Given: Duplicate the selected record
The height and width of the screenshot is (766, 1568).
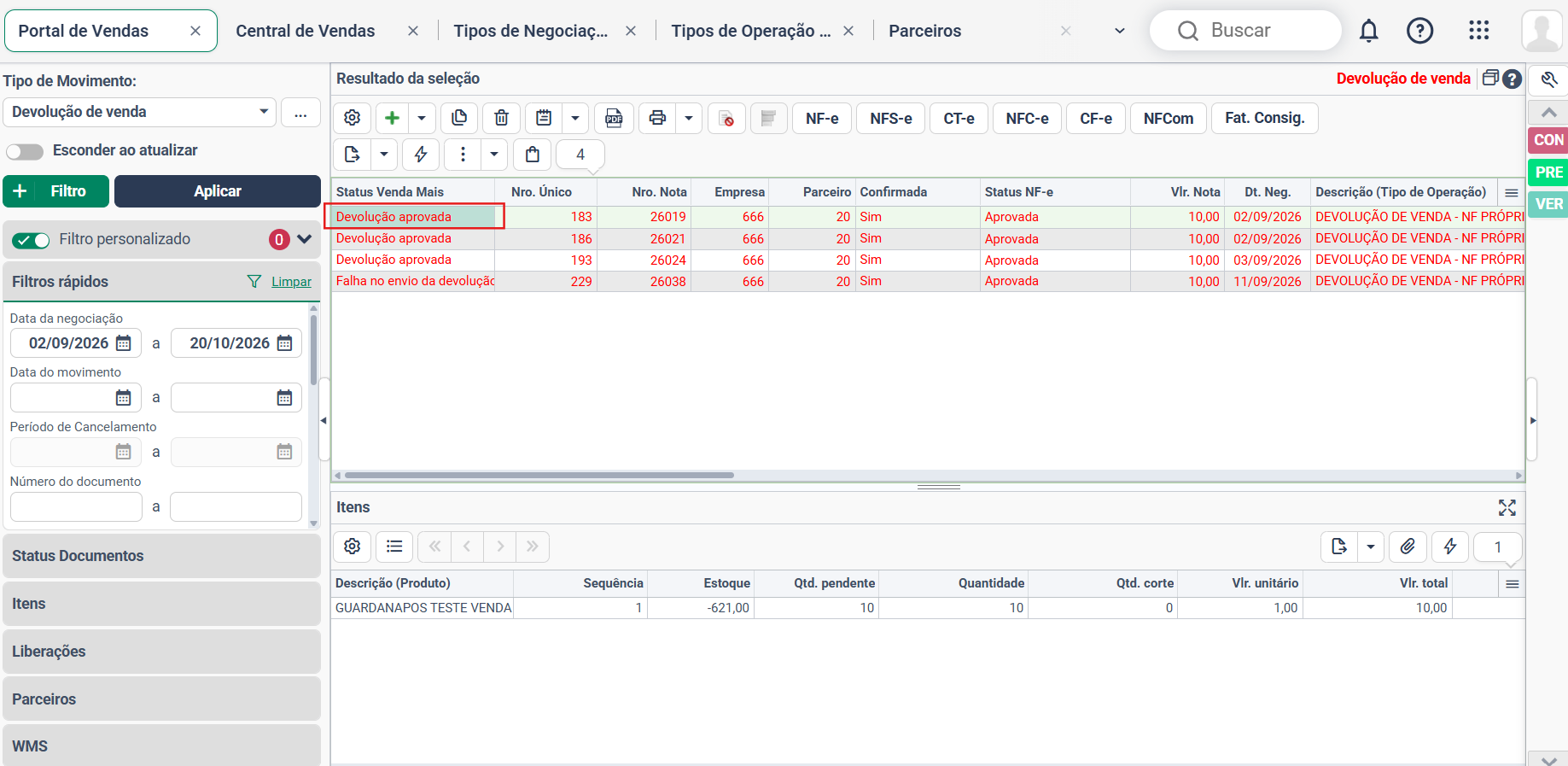Looking at the screenshot, I should (x=459, y=118).
